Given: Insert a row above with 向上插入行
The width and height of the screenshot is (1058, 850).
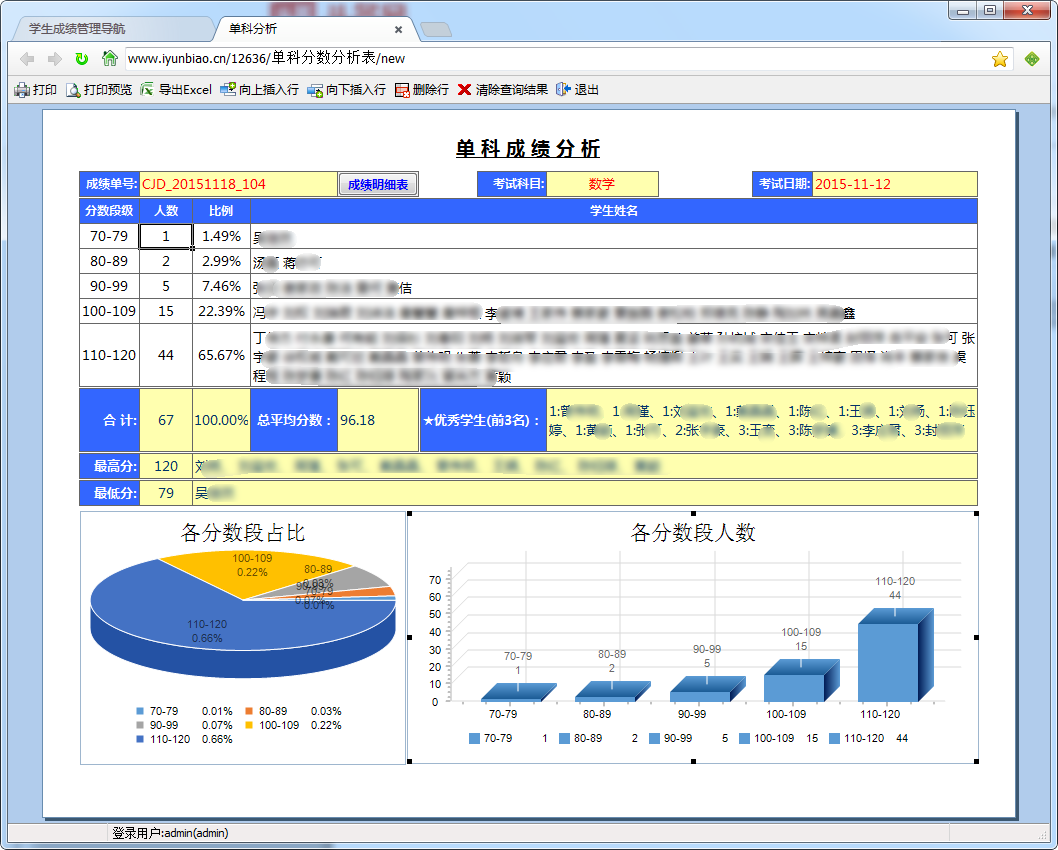Looking at the screenshot, I should (260, 90).
